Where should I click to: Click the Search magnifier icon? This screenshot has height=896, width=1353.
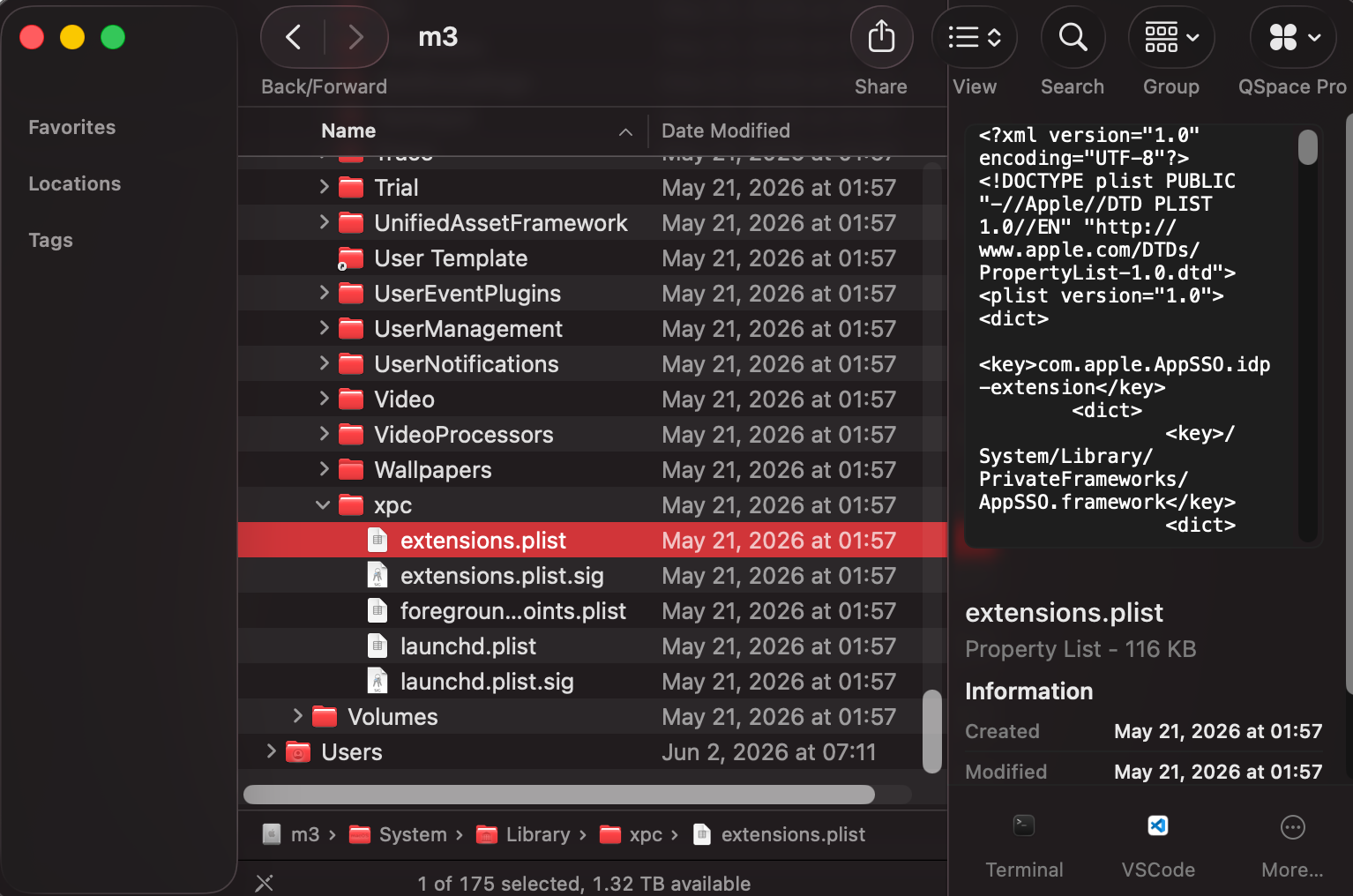[x=1073, y=37]
